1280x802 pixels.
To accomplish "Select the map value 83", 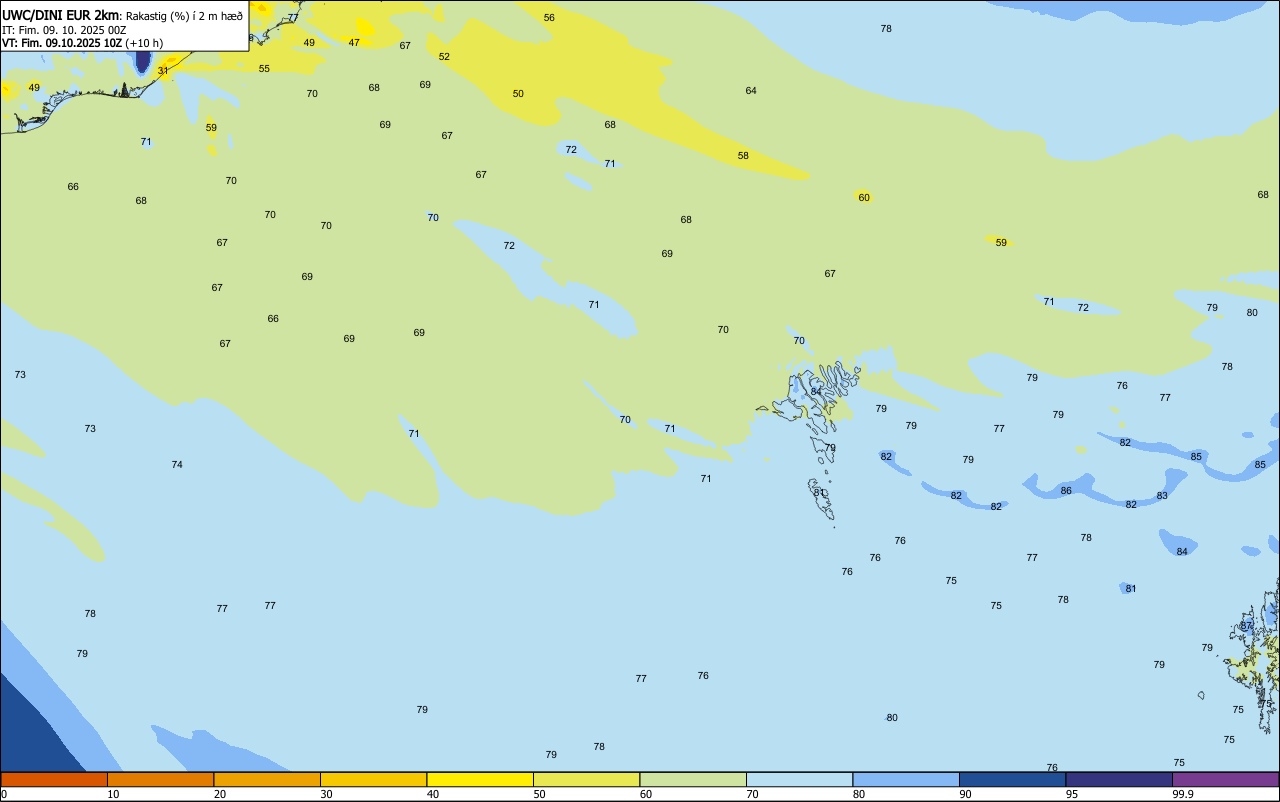I will coord(1162,496).
